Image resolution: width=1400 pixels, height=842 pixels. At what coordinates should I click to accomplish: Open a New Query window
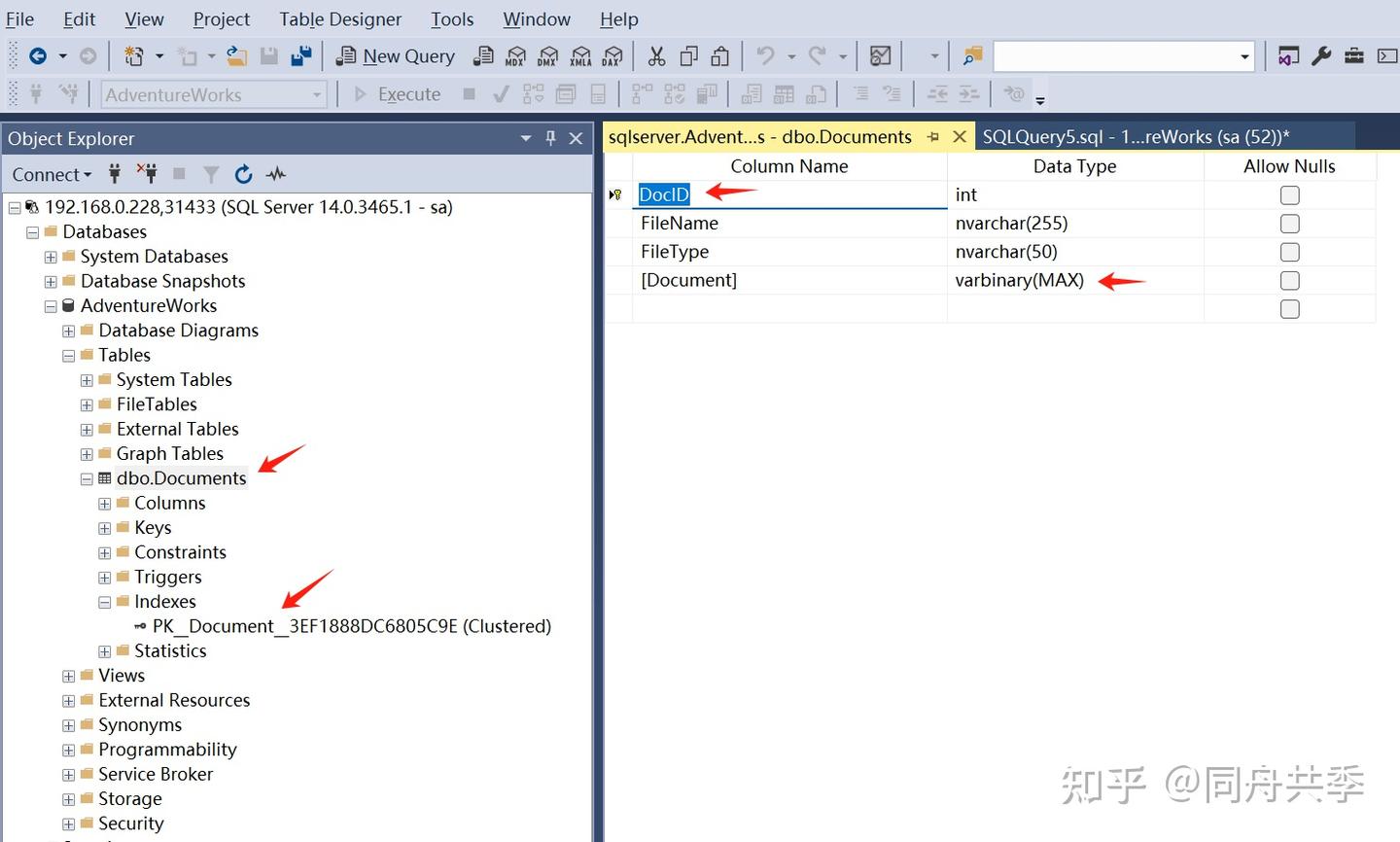tap(394, 56)
